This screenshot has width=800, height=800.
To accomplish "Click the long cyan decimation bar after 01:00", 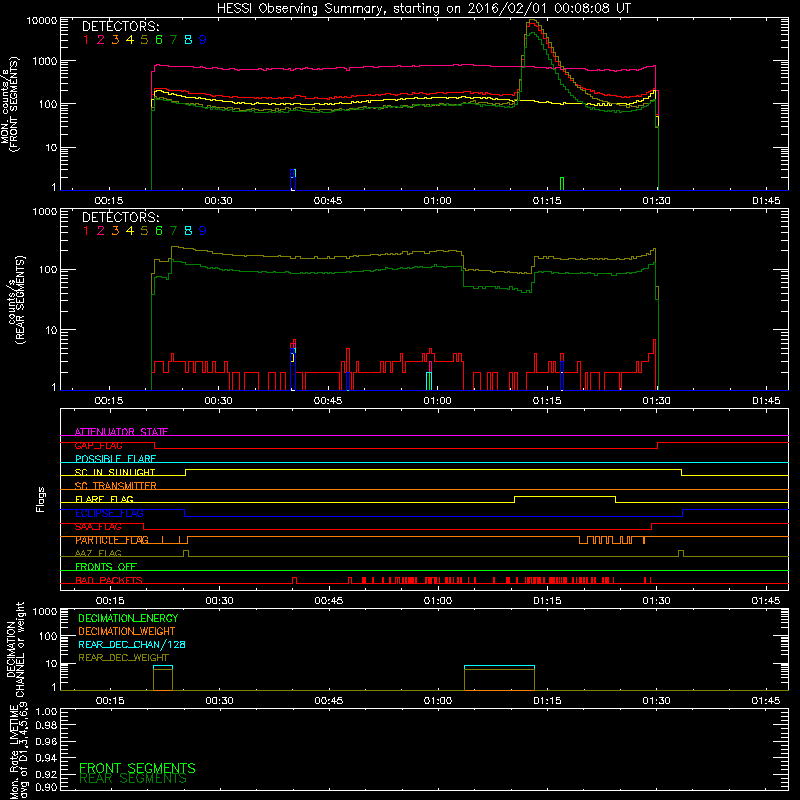I will click(x=499, y=666).
